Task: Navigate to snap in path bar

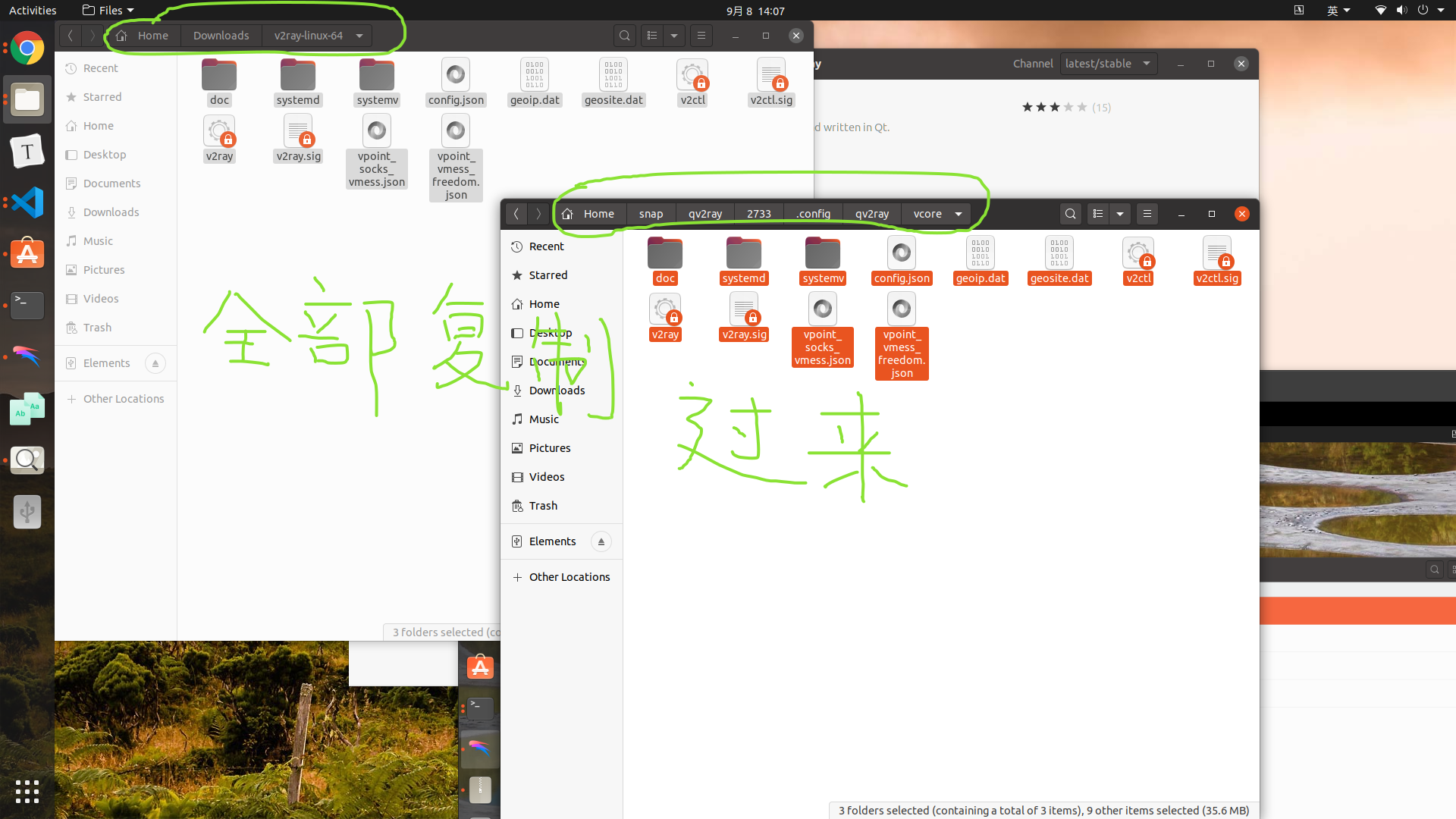Action: 651,214
